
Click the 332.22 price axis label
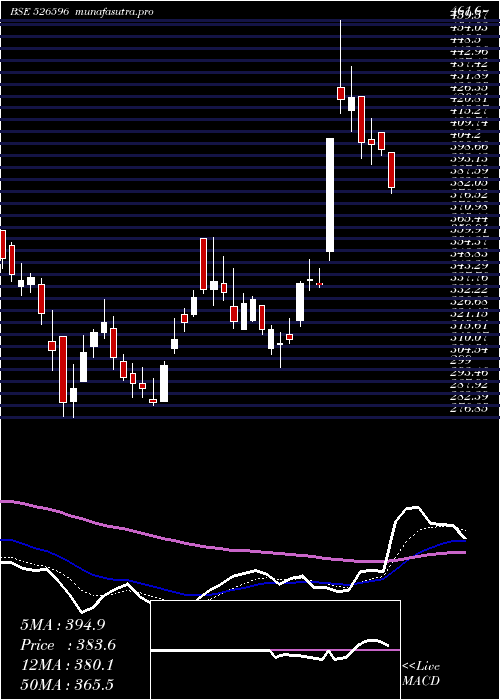(x=469, y=290)
